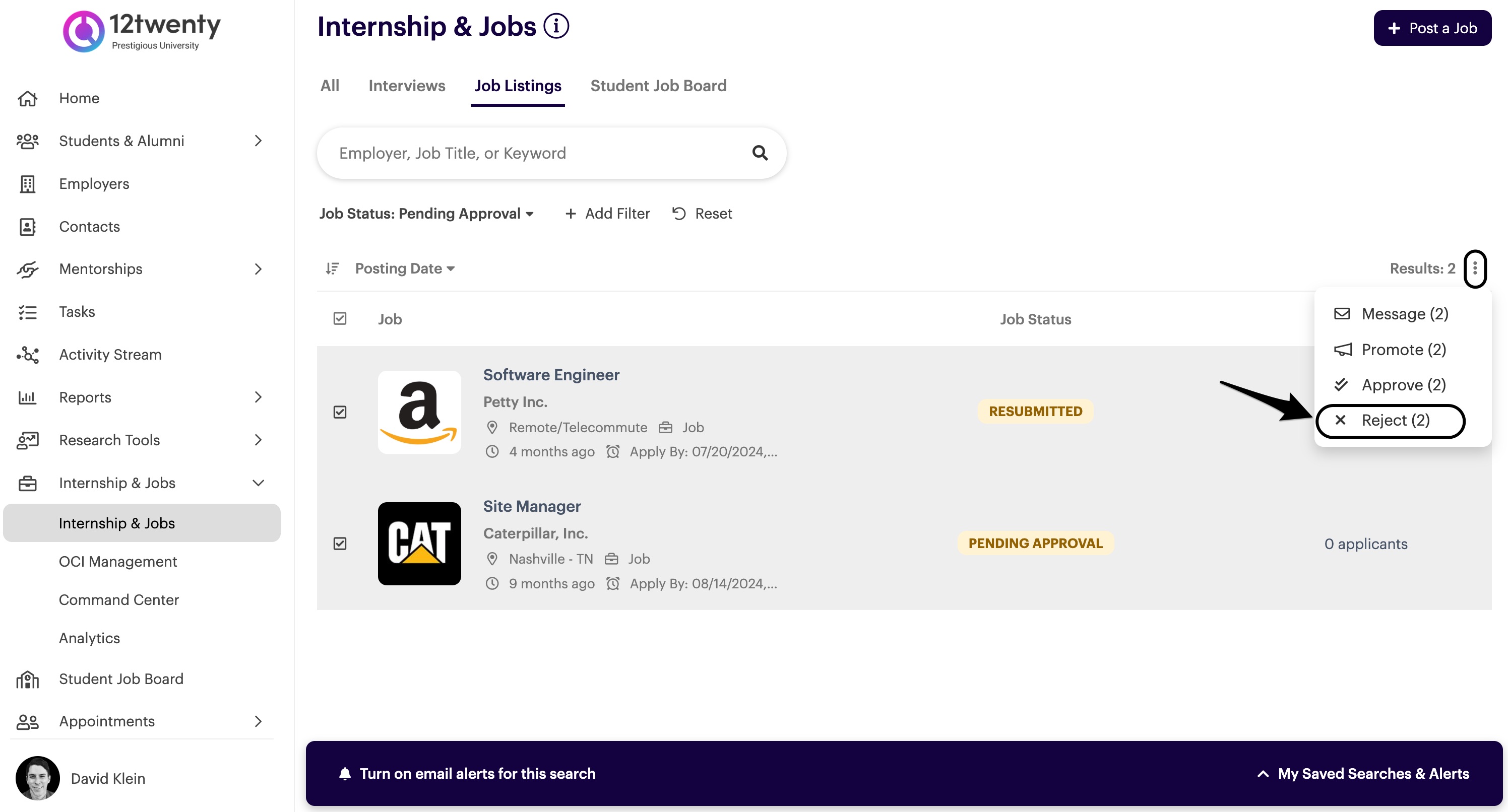Image resolution: width=1508 pixels, height=812 pixels.
Task: Uncheck the select-all jobs checkbox
Action: pyautogui.click(x=340, y=319)
